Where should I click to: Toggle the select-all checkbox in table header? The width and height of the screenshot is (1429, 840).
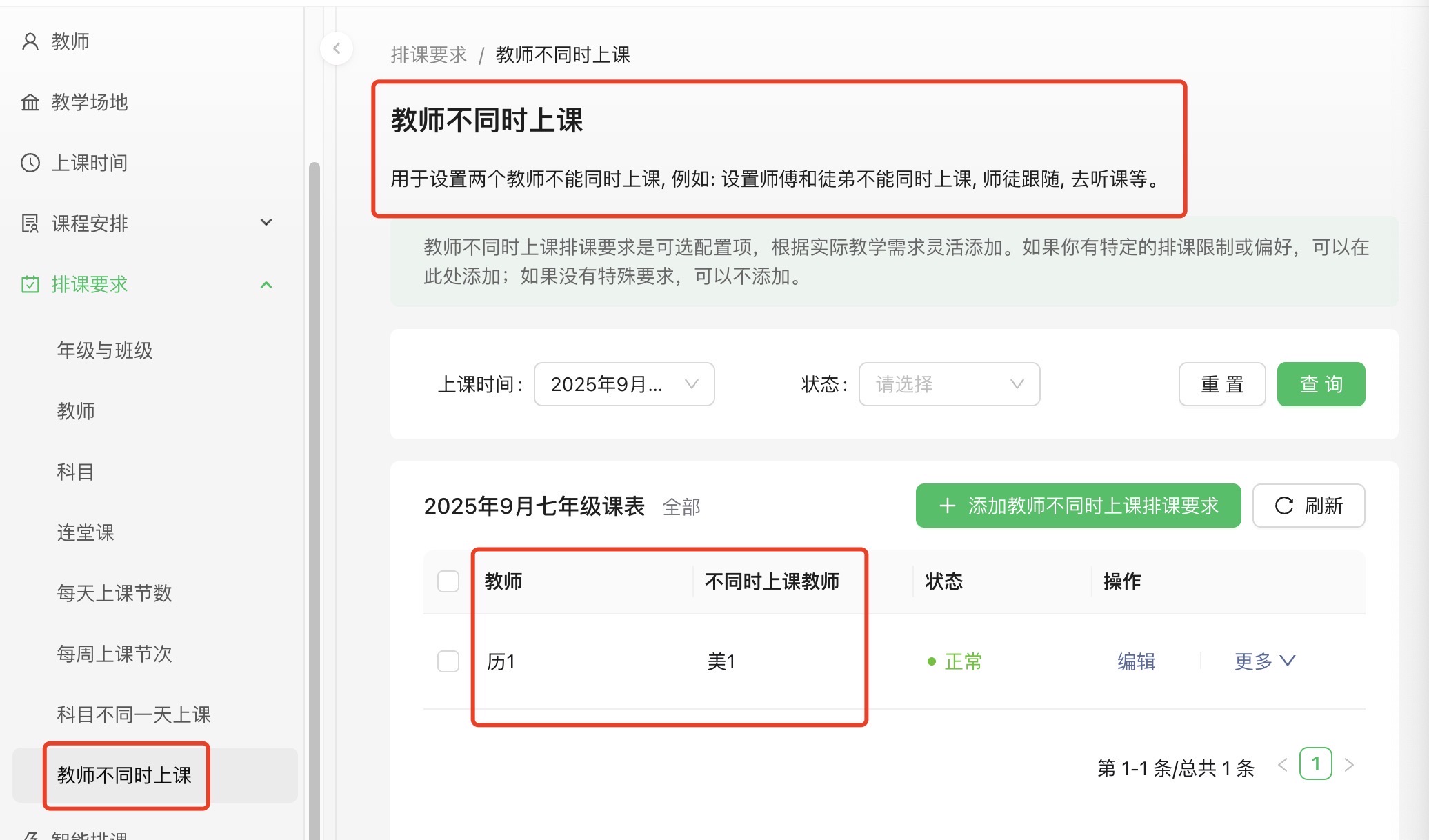pyautogui.click(x=448, y=581)
